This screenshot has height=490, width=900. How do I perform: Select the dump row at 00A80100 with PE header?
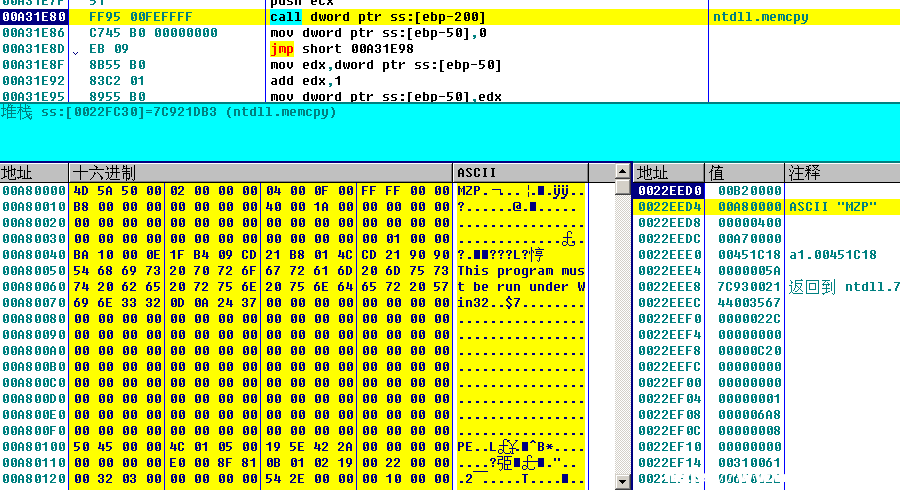coord(293,446)
